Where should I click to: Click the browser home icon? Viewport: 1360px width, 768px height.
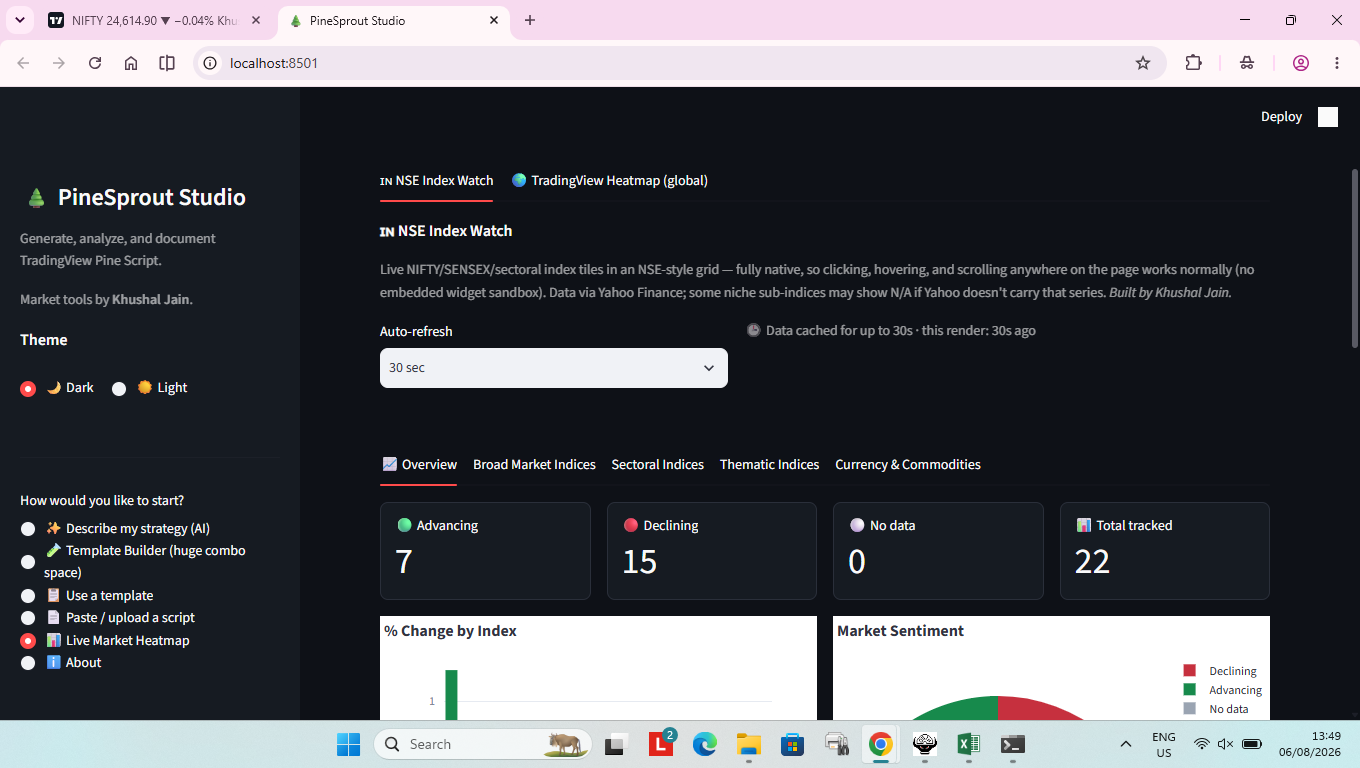coord(131,63)
